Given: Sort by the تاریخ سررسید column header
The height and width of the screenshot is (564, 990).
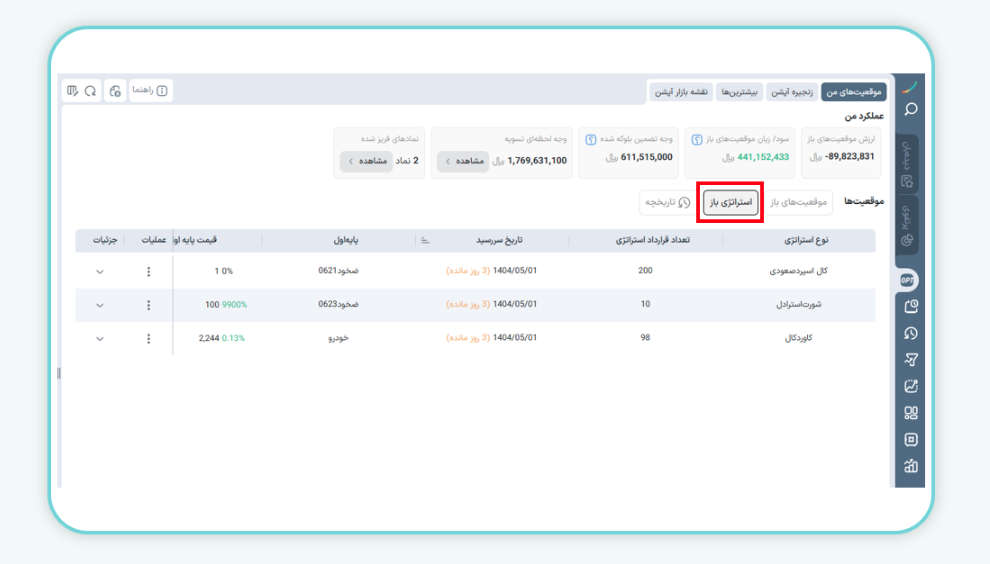Looking at the screenshot, I should pos(499,240).
